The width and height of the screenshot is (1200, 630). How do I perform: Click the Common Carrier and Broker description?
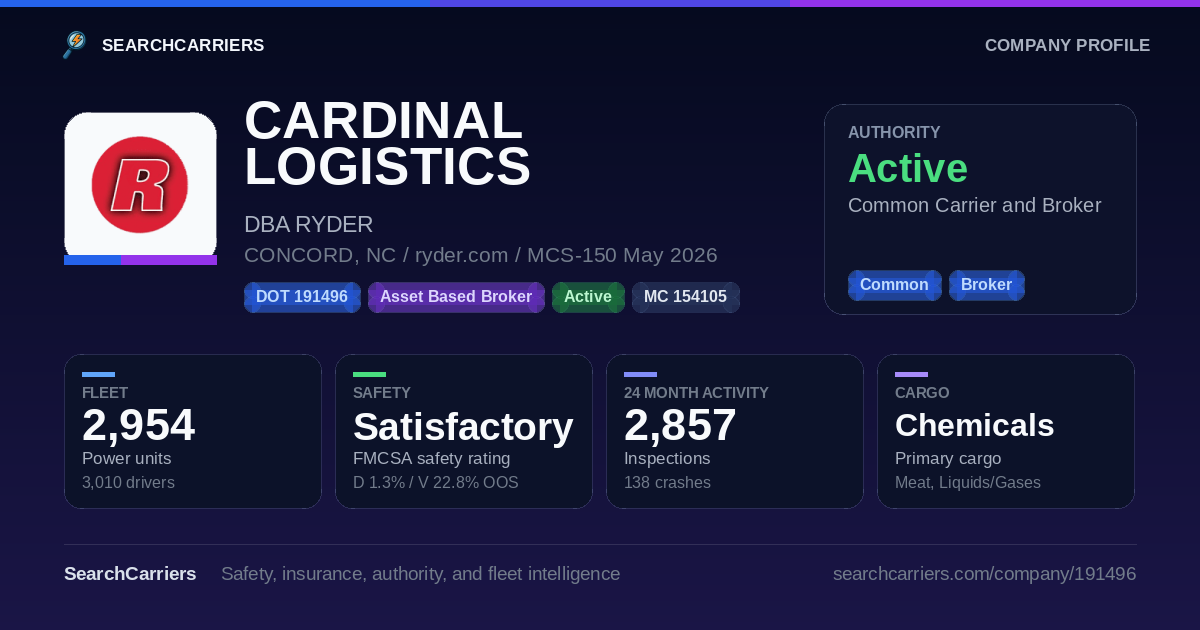click(974, 205)
